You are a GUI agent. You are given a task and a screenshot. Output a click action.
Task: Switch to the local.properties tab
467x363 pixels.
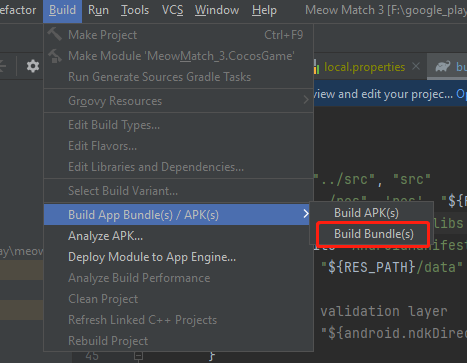click(x=364, y=67)
